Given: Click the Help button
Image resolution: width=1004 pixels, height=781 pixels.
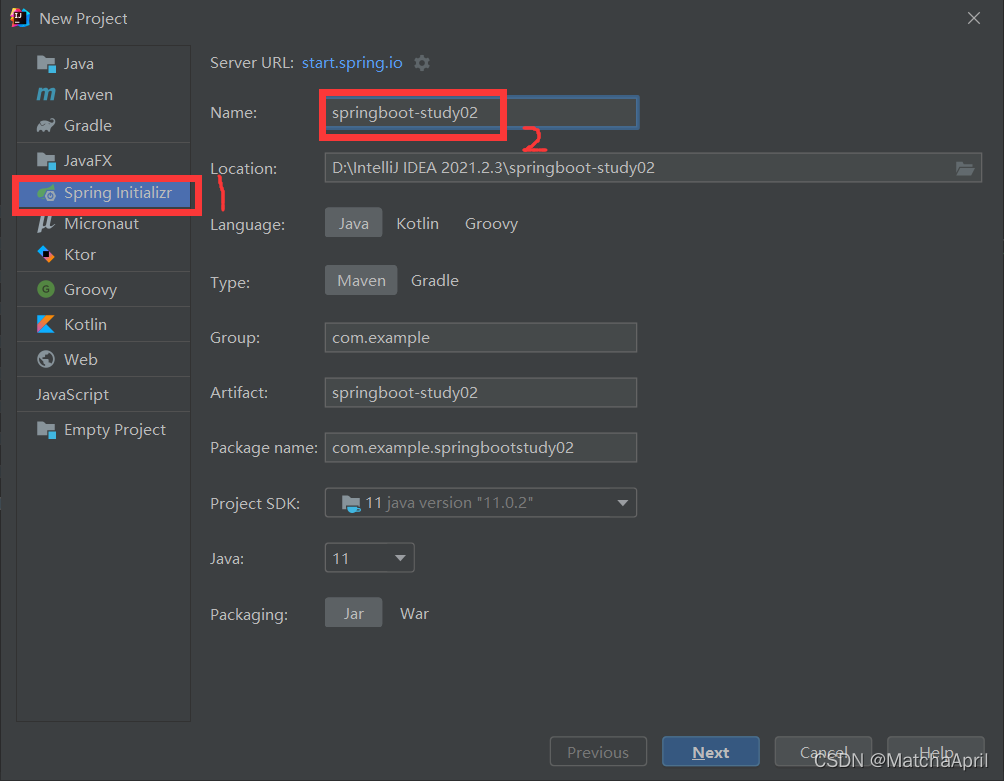Looking at the screenshot, I should tap(935, 752).
